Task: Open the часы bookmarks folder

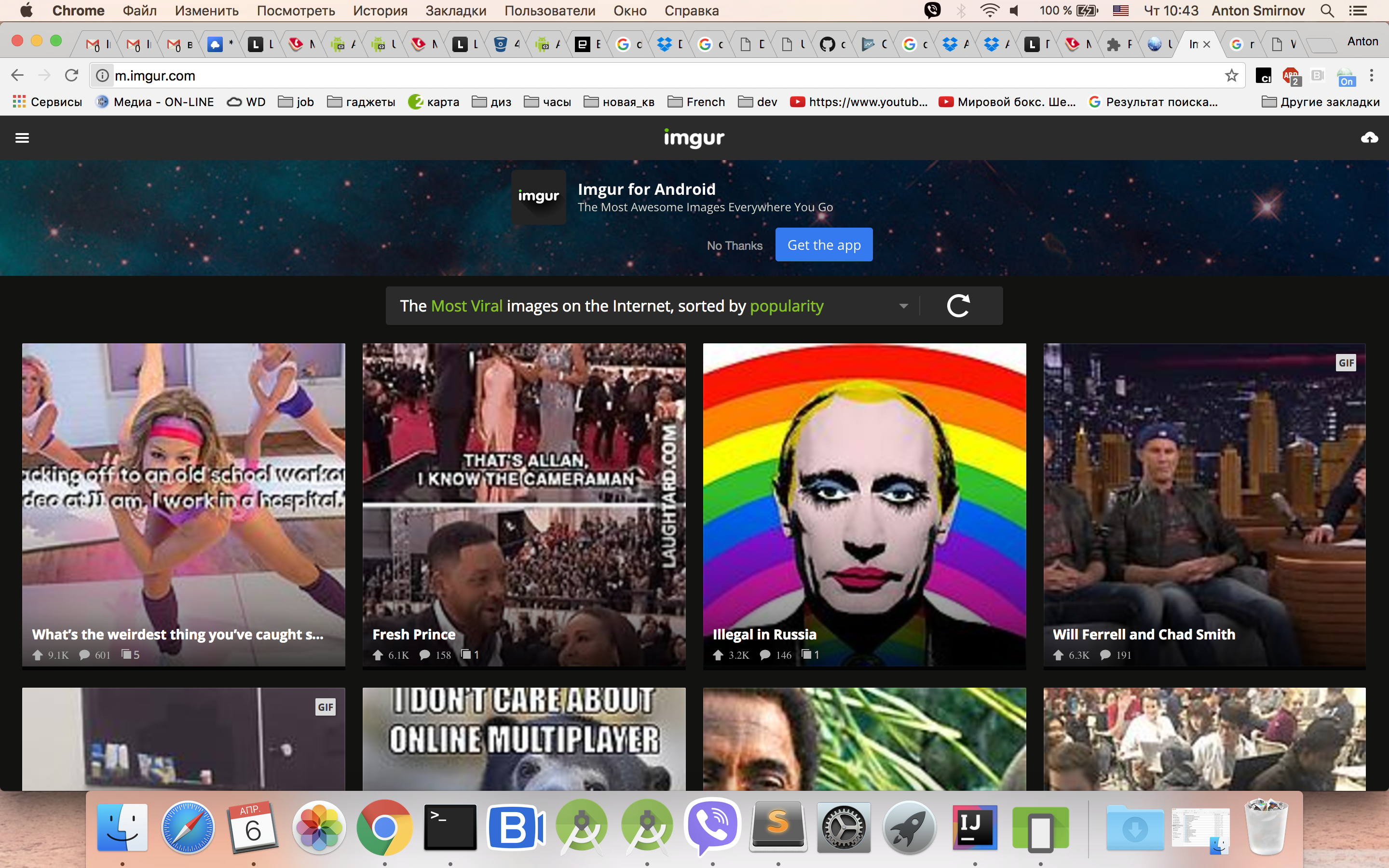Action: [547, 102]
